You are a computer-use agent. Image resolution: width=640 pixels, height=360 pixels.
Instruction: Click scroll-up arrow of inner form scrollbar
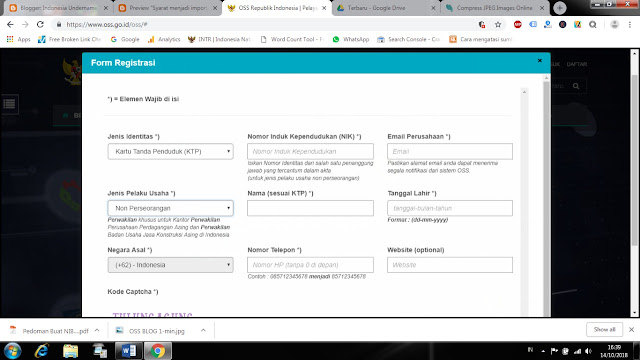click(x=524, y=92)
